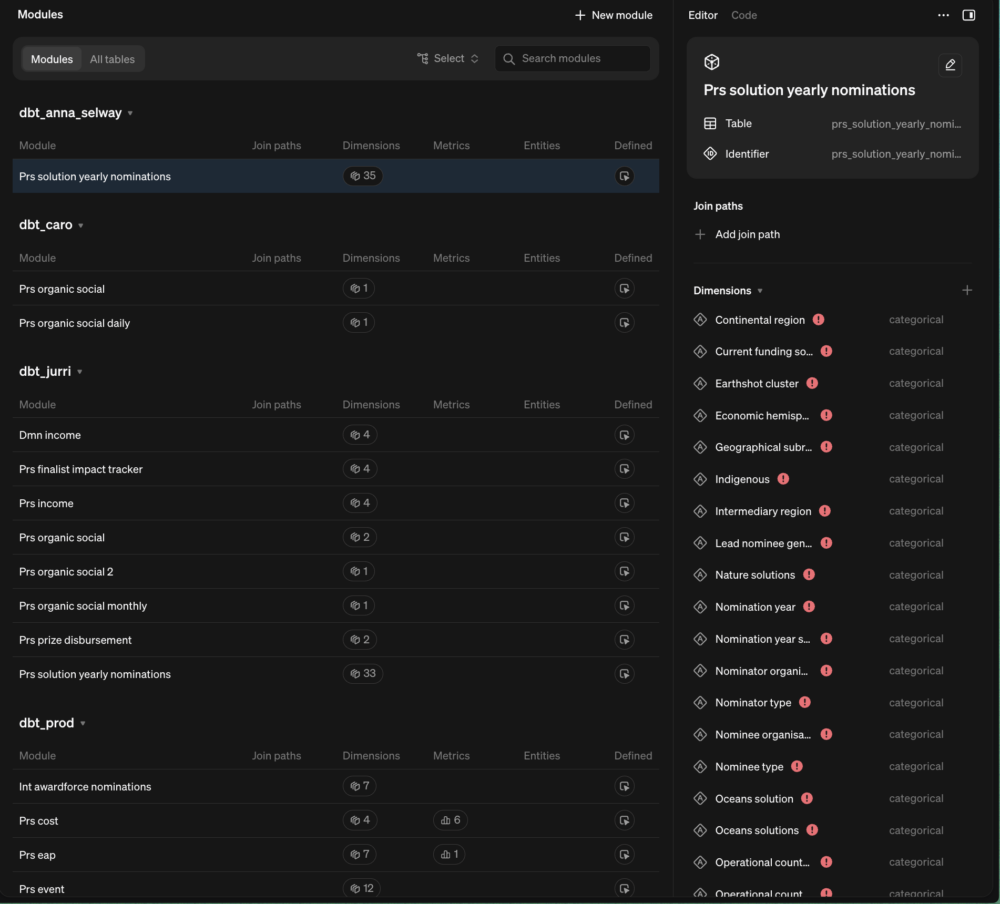
Task: Click dimensions badge 35 on selected module
Action: pos(363,176)
